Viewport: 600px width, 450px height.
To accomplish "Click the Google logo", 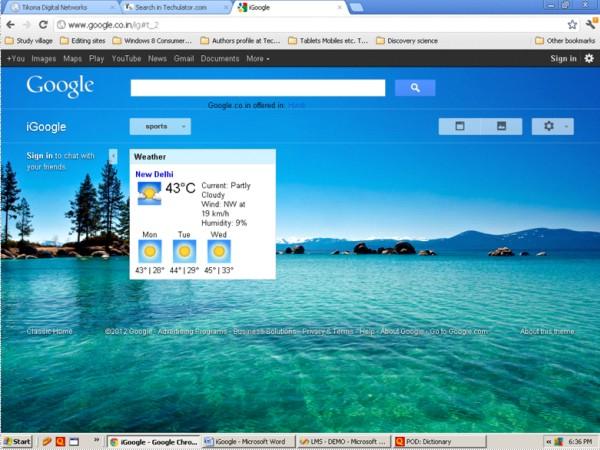I will point(60,86).
